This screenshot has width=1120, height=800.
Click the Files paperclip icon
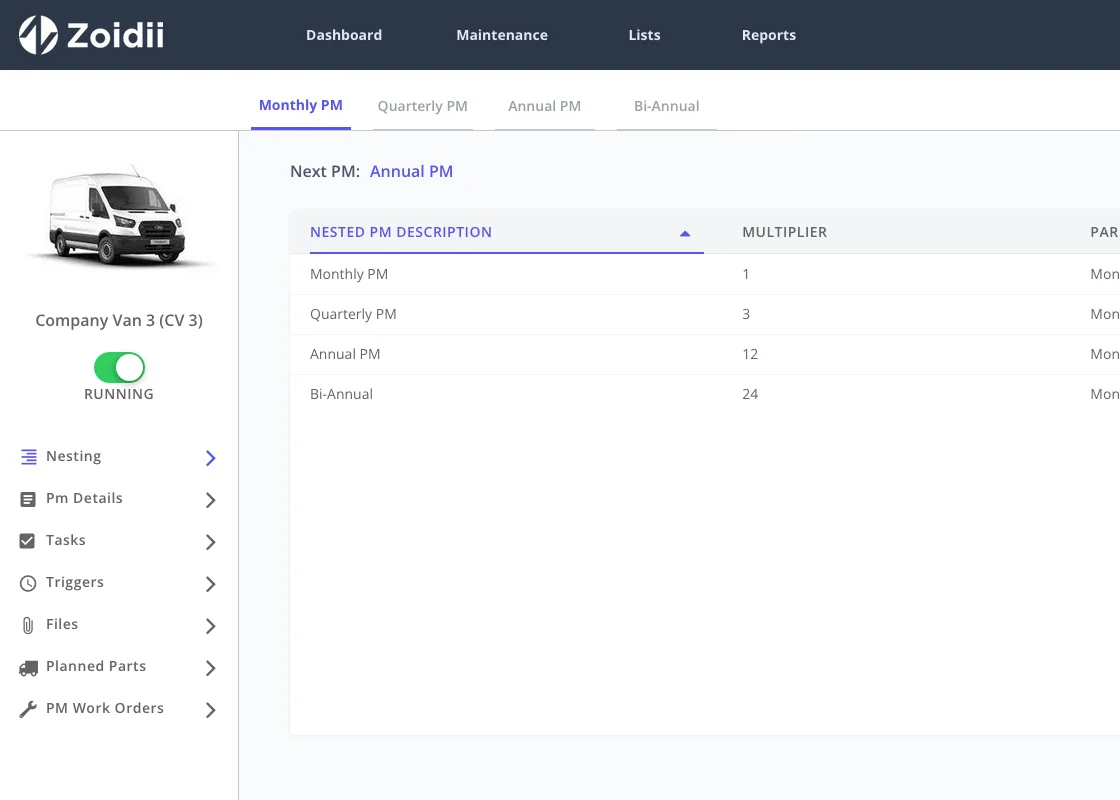coord(28,626)
